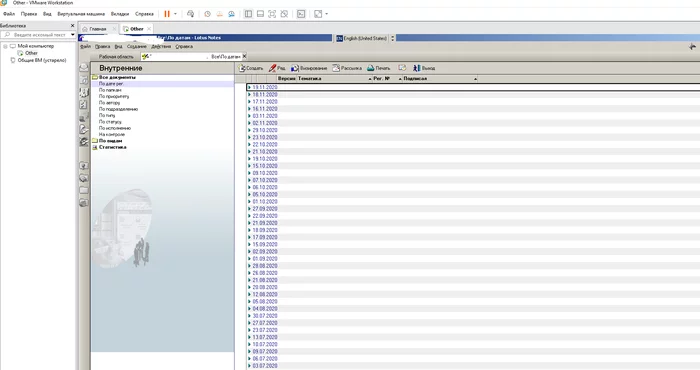
Task: Open the dropdown arrow next to the pause icon
Action: click(175, 14)
